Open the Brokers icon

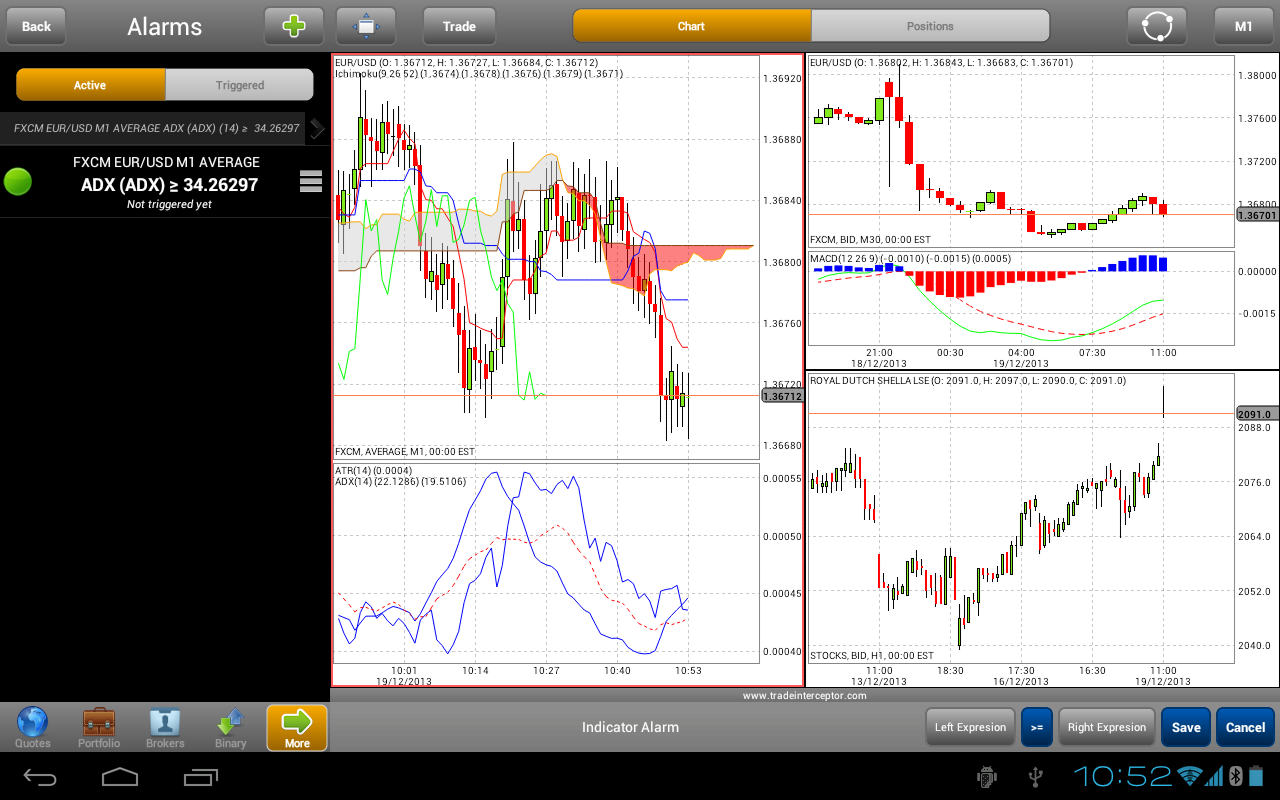165,727
